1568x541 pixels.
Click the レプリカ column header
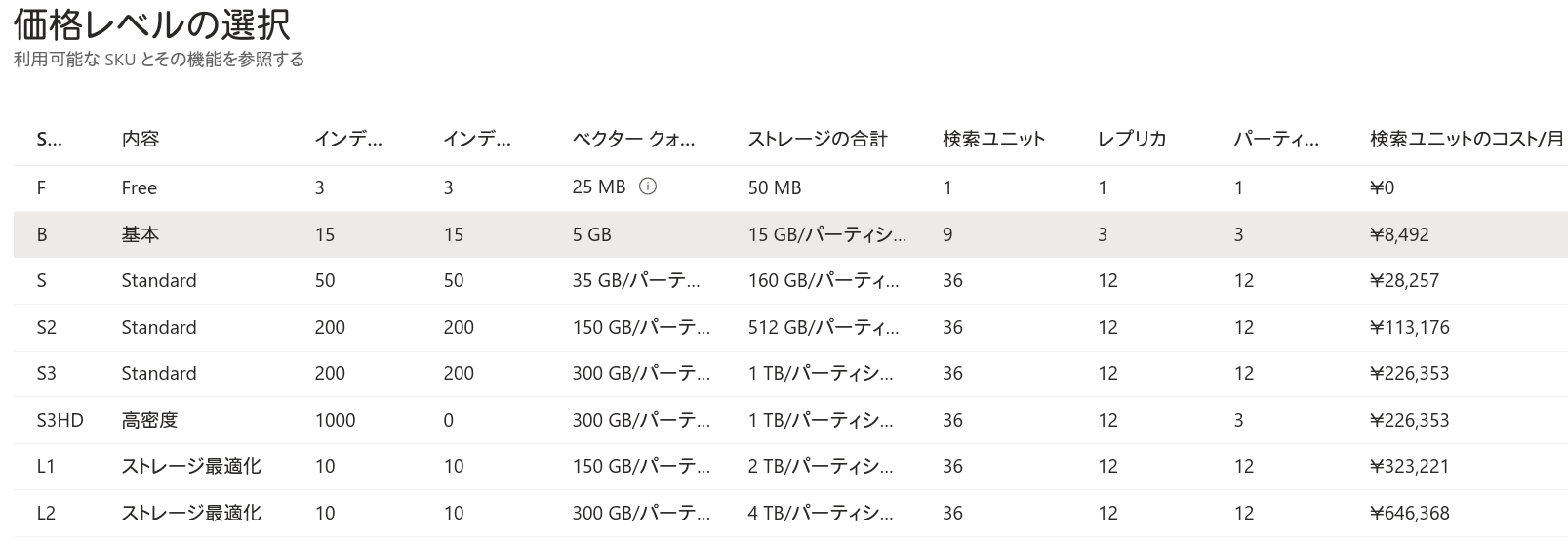point(1132,139)
